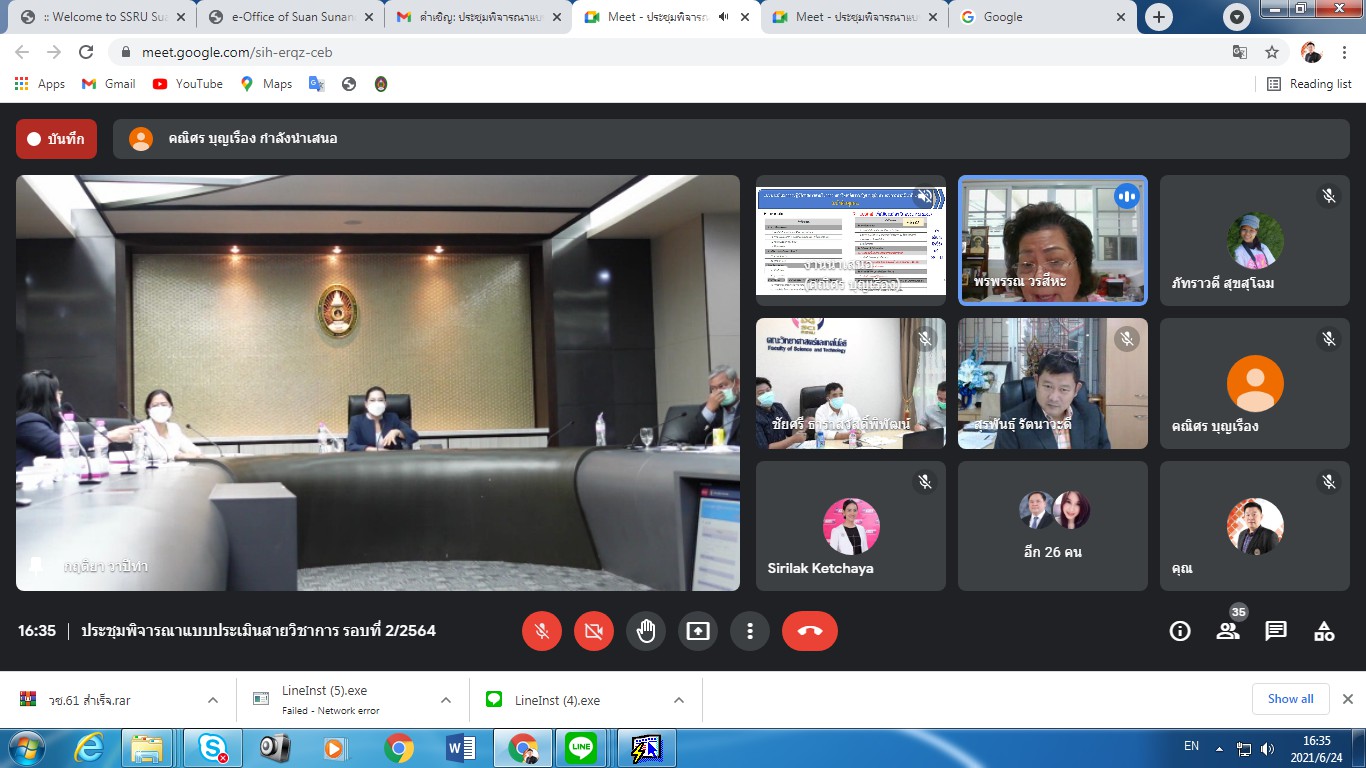Viewport: 1366px width, 768px height.
Task: Toggle the camera off button
Action: 594,631
